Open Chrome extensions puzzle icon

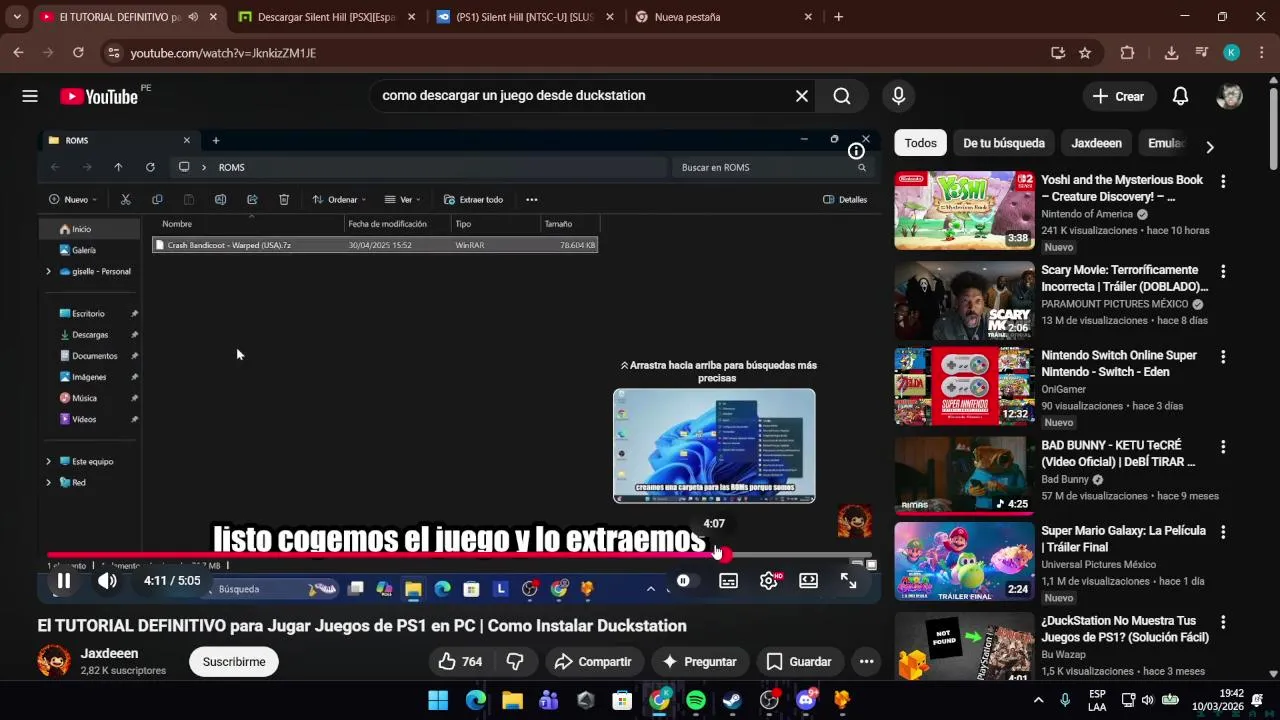click(1128, 53)
